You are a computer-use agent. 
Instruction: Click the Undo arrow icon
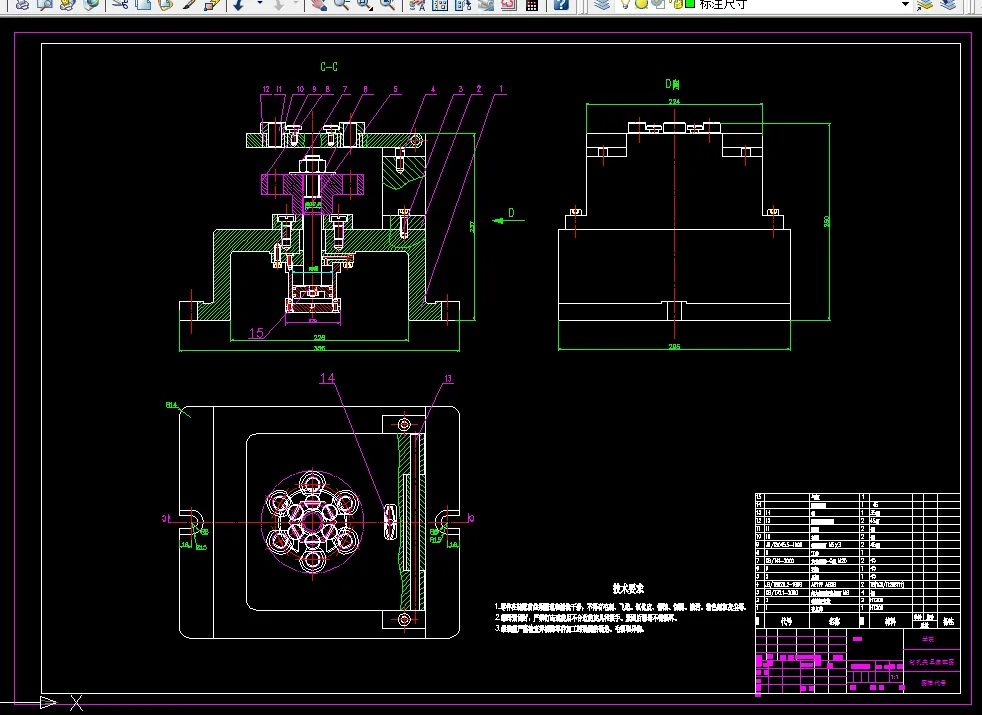pyautogui.click(x=239, y=4)
